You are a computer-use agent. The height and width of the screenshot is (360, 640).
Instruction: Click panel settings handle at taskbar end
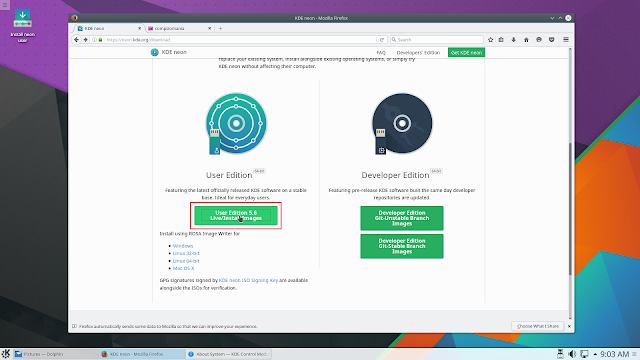pyautogui.click(x=635, y=354)
